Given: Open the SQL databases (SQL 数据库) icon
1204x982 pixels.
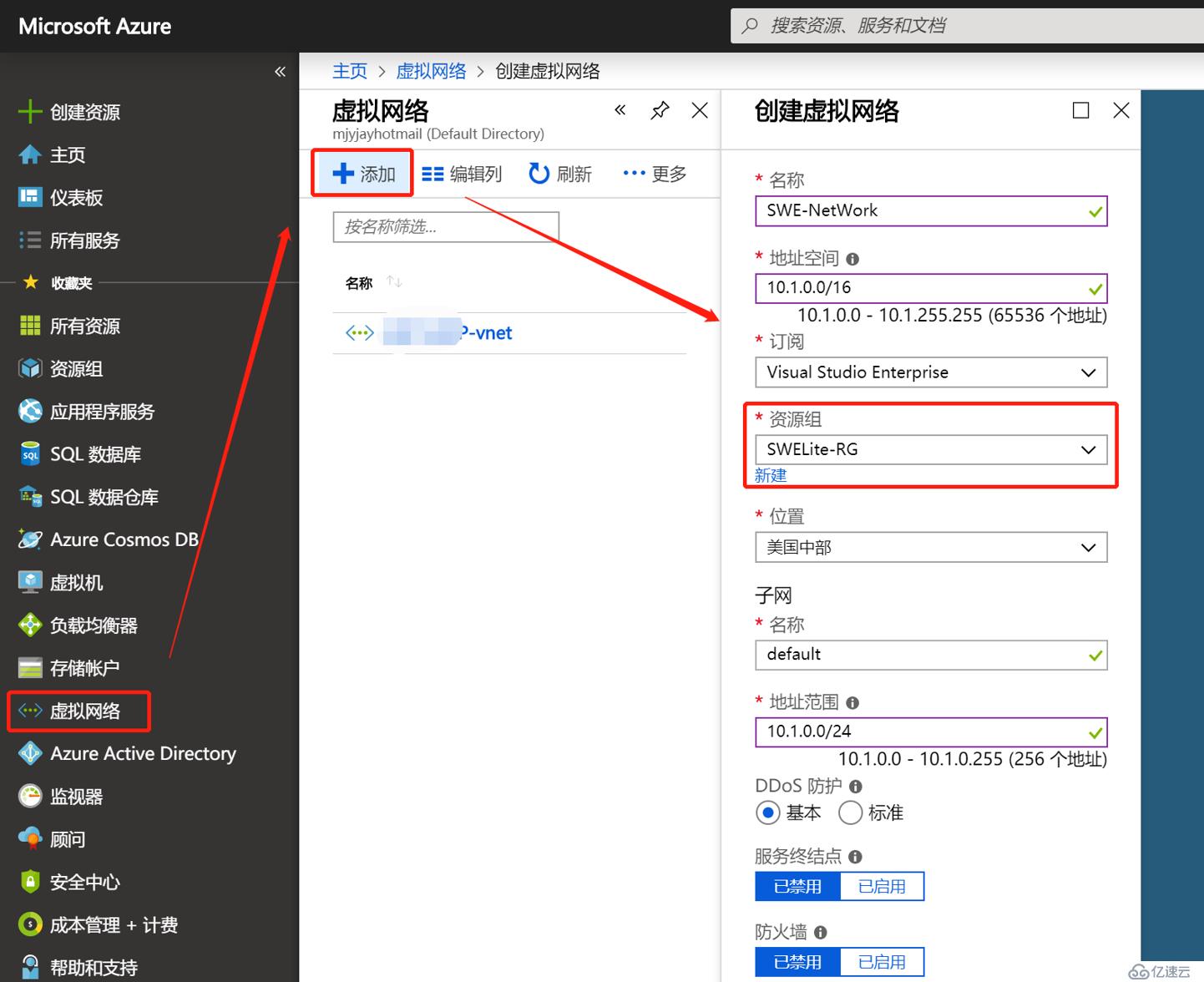Looking at the screenshot, I should (30, 454).
